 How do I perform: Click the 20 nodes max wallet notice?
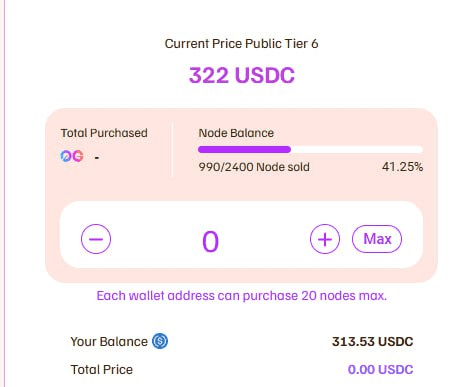[x=242, y=296]
